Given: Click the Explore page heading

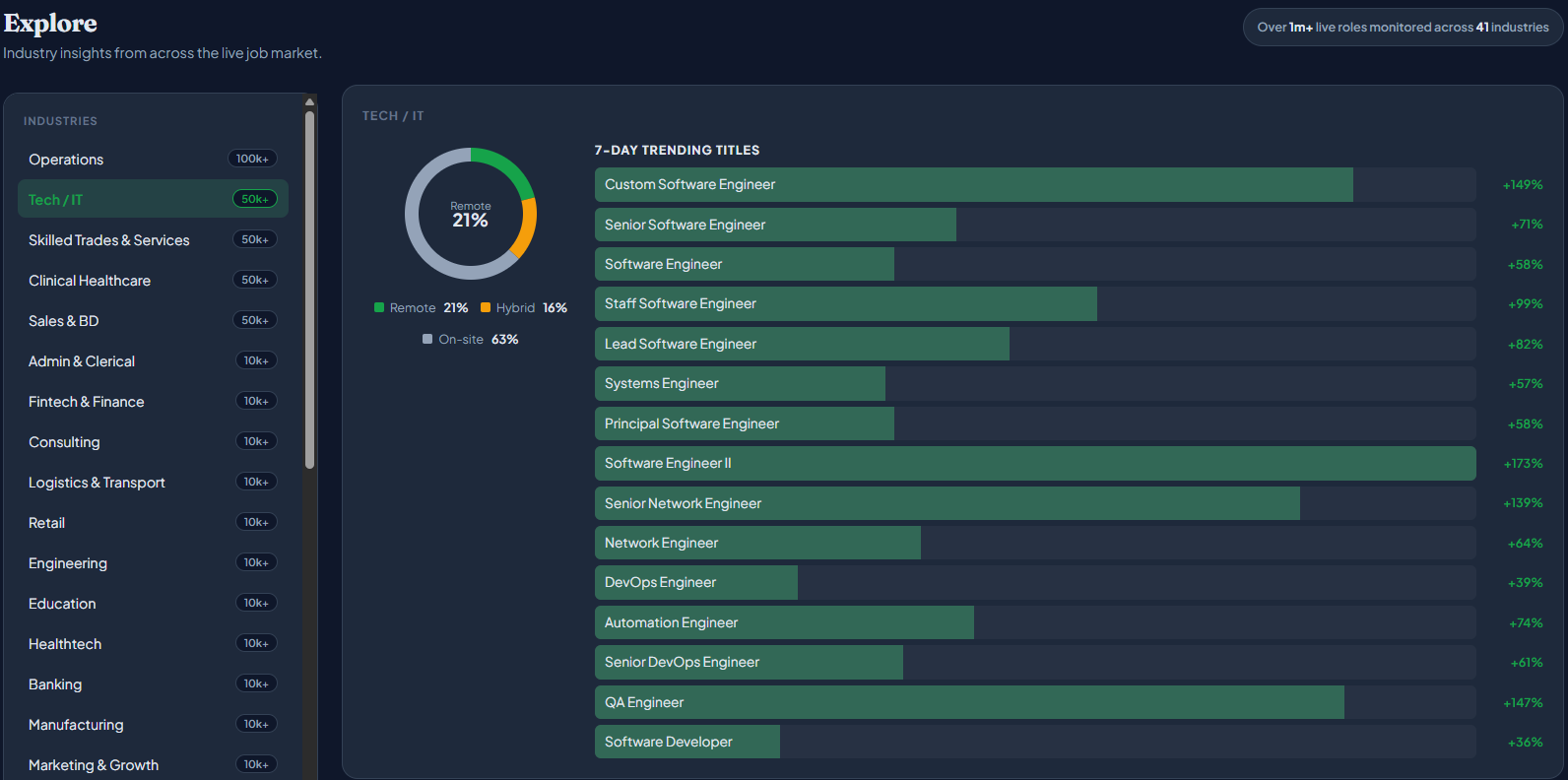Looking at the screenshot, I should (x=50, y=24).
